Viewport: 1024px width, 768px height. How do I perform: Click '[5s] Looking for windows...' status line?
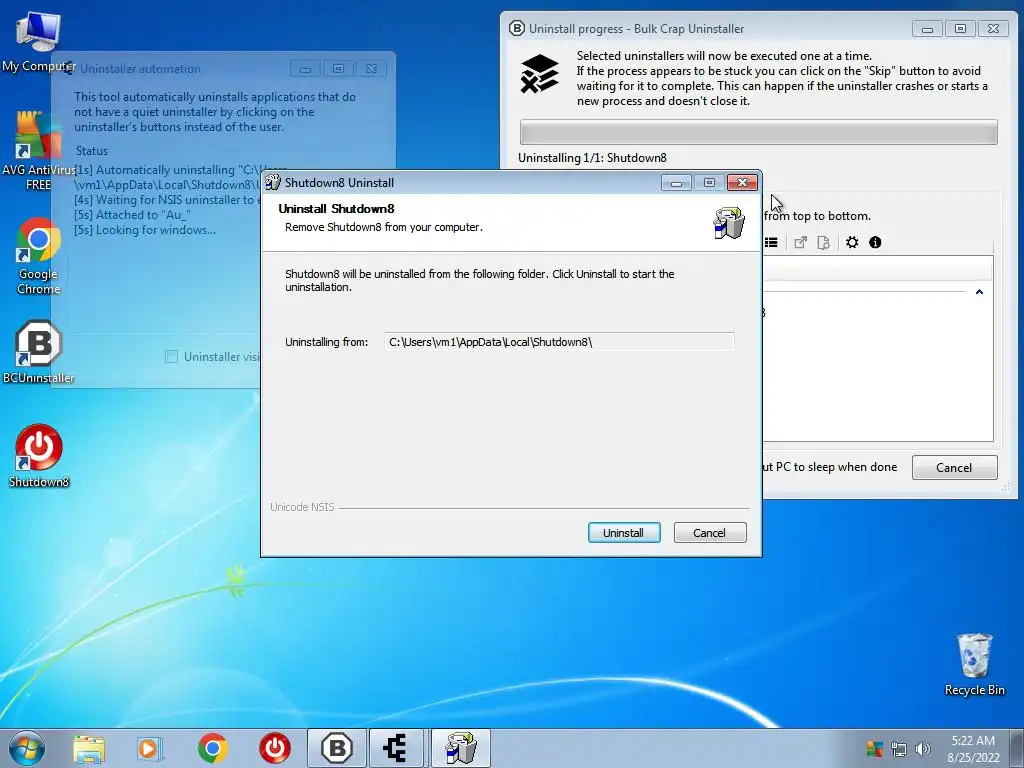[x=144, y=230]
